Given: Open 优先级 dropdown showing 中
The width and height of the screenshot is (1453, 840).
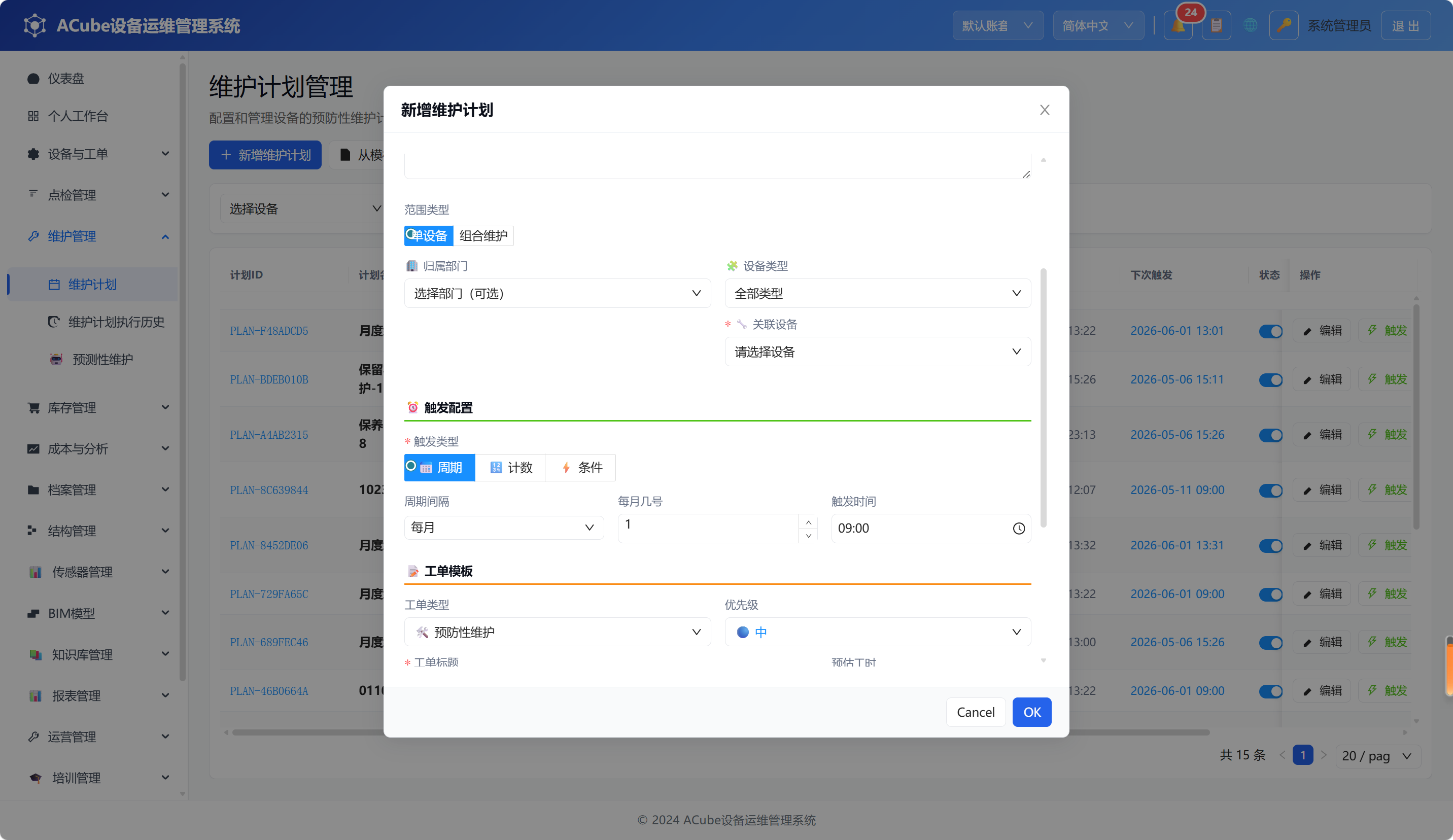Looking at the screenshot, I should 878,632.
